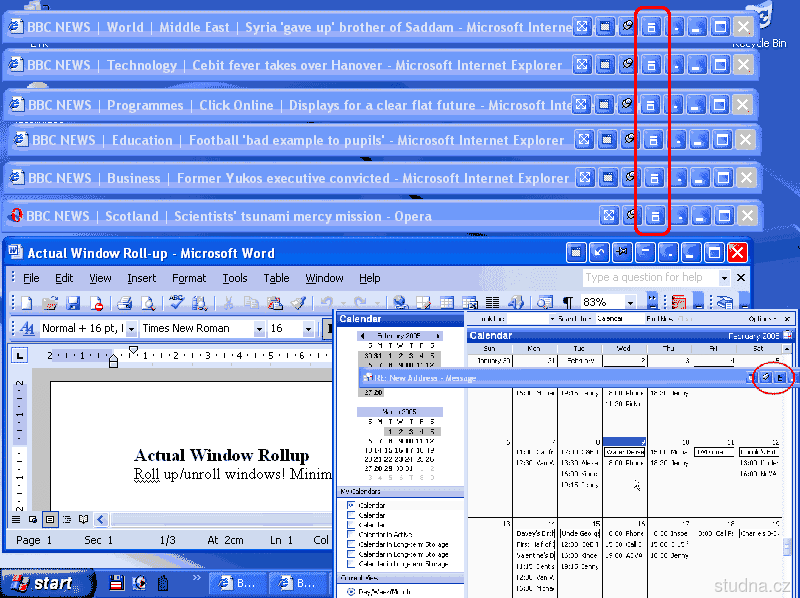Click resize-arrows icon on Technology window title
800x598 pixels.
point(582,65)
